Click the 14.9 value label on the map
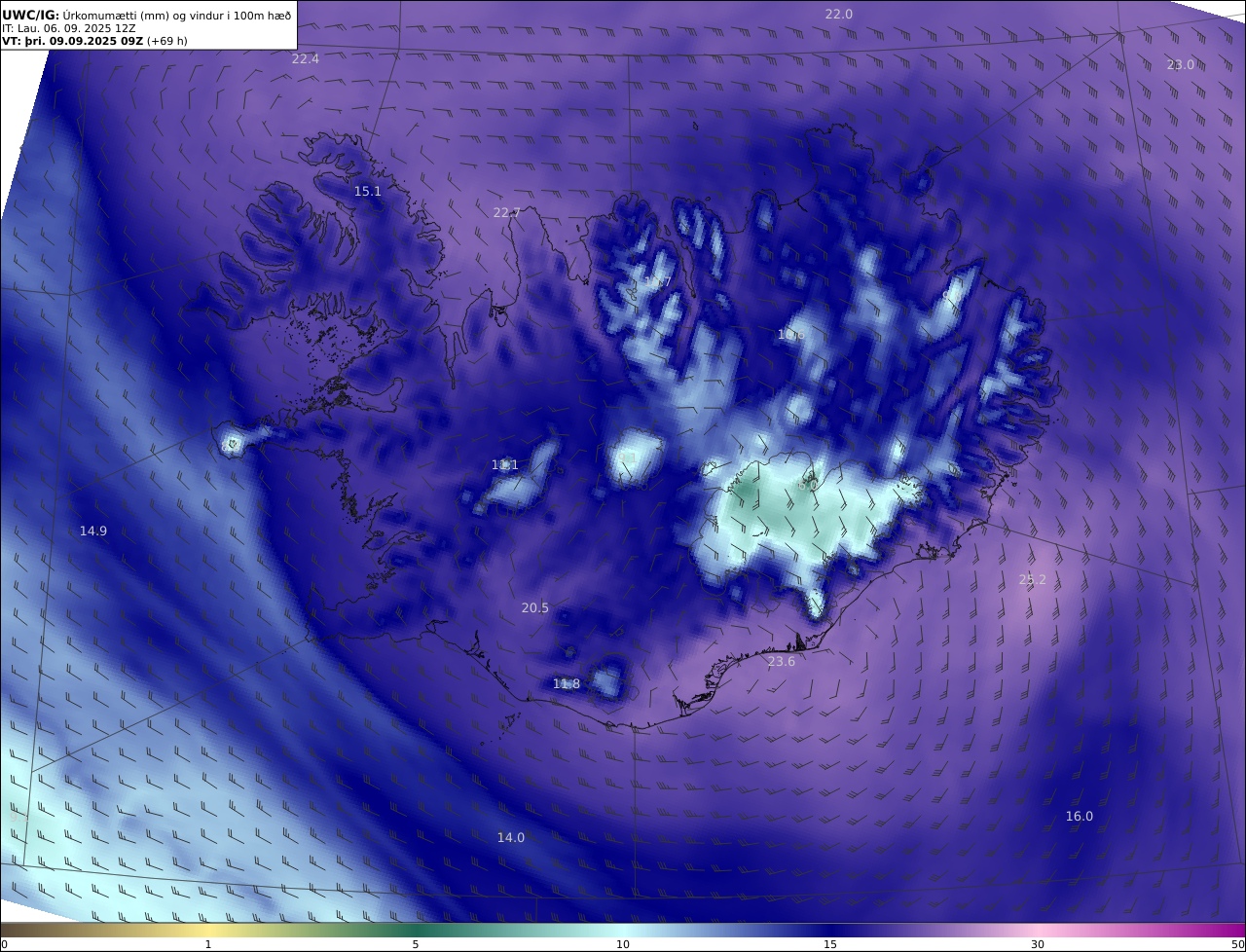Screen dimensions: 1246x952 pyautogui.click(x=93, y=531)
